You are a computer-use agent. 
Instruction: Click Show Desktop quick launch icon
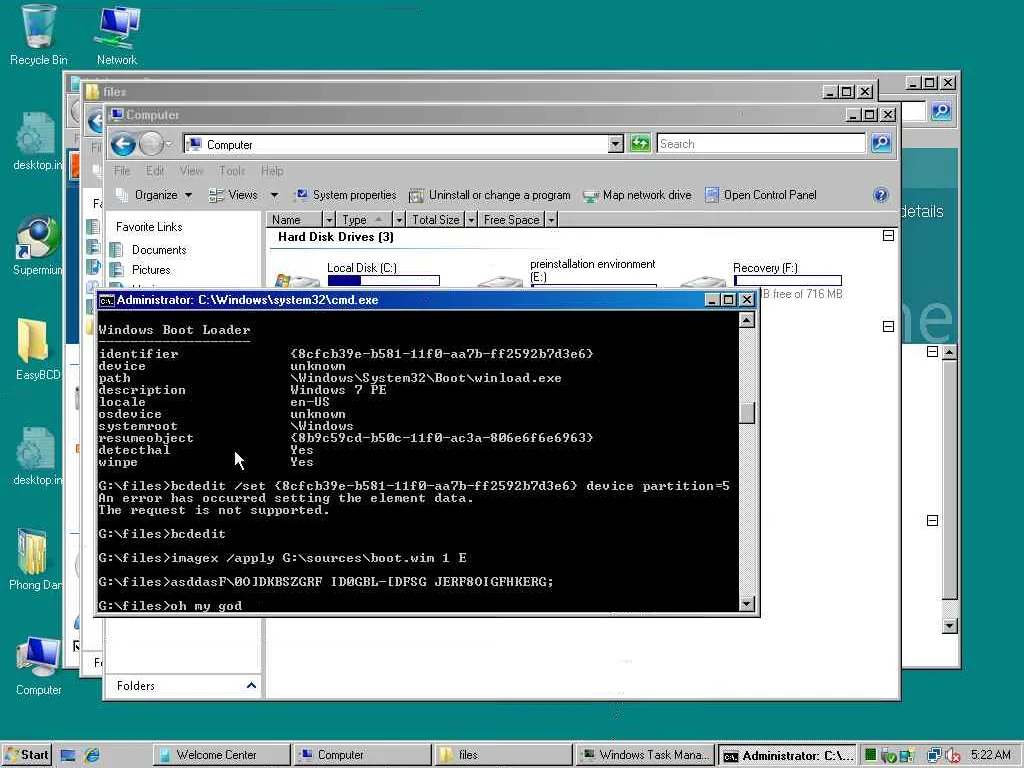(67, 755)
